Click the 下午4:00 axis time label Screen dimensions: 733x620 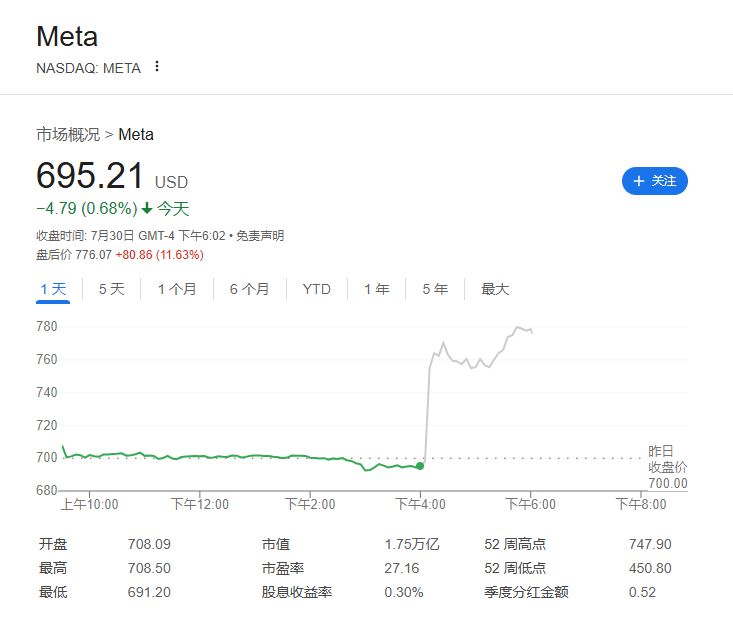click(420, 504)
